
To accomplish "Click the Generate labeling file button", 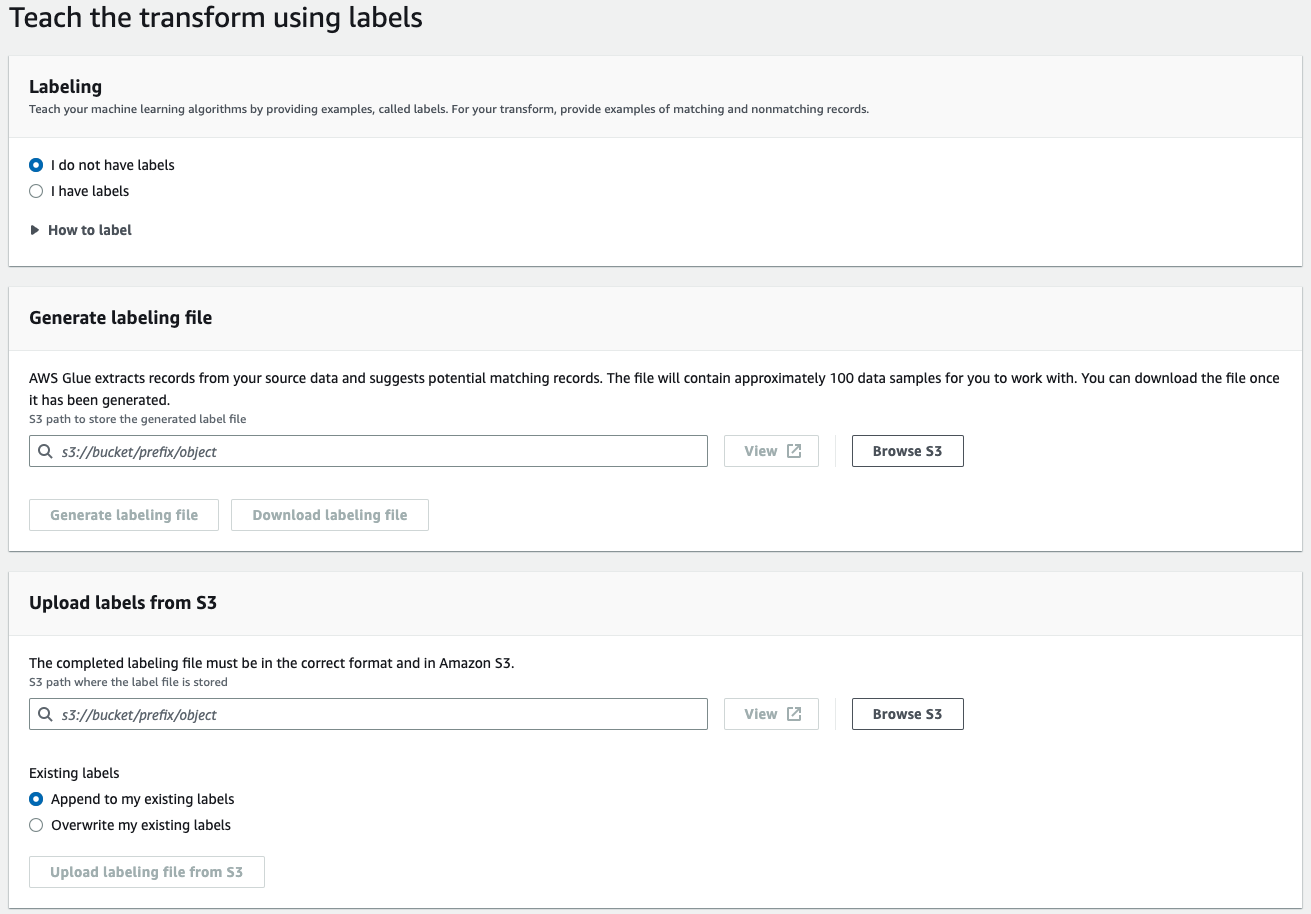I will [123, 514].
